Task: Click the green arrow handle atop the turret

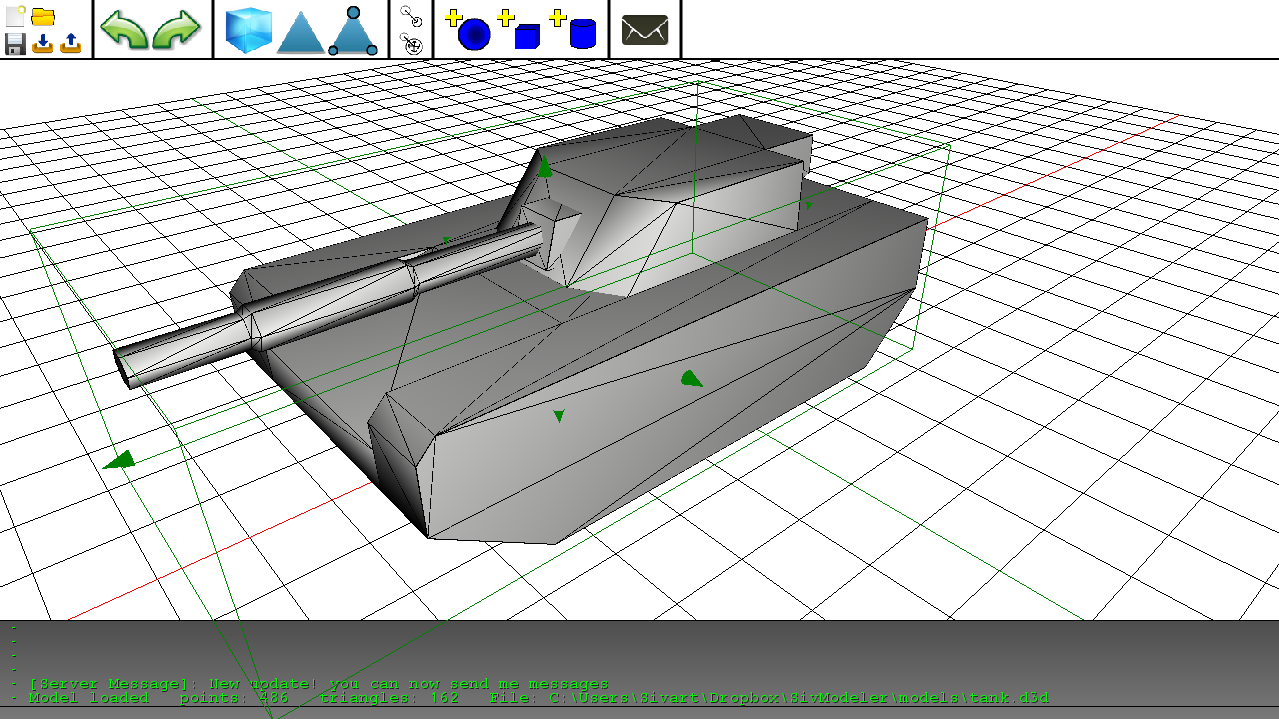Action: pyautogui.click(x=544, y=166)
